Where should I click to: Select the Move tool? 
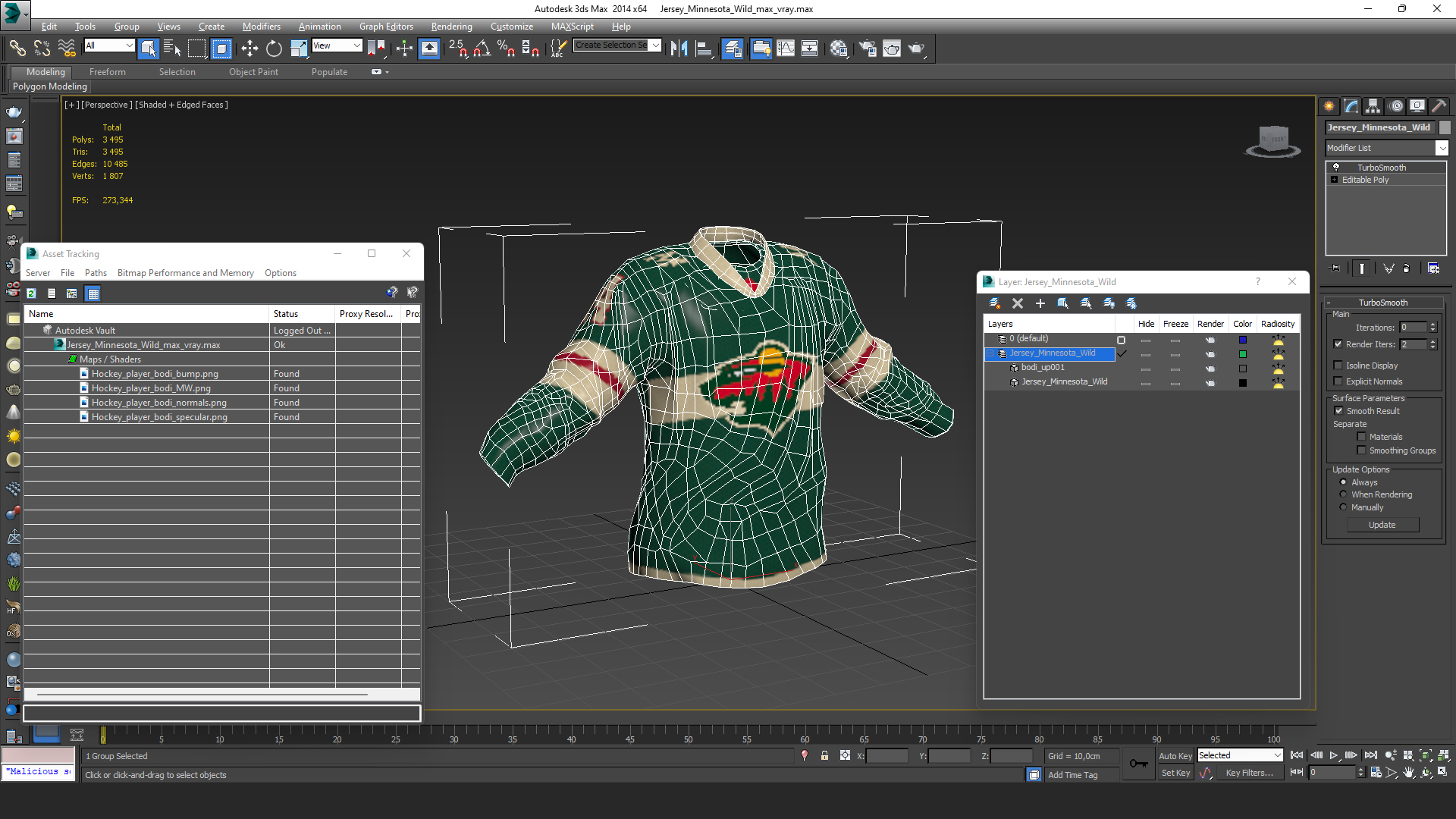249,49
